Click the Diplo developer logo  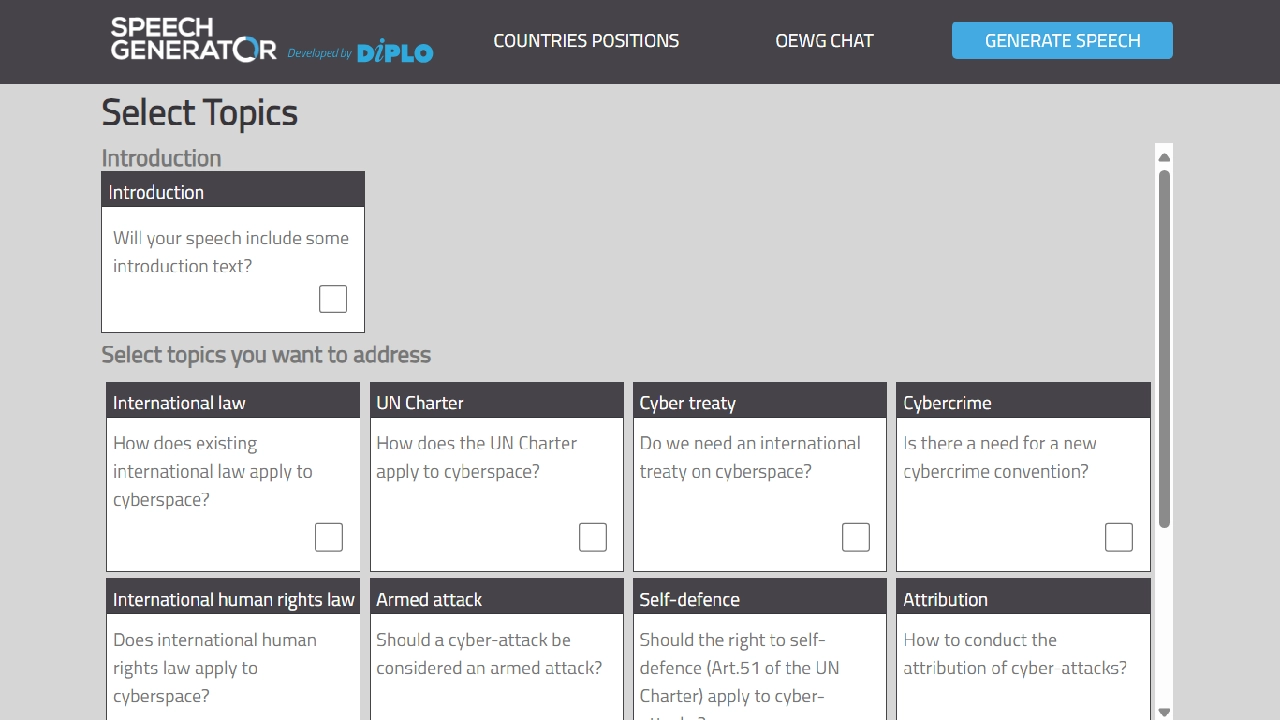tap(395, 51)
